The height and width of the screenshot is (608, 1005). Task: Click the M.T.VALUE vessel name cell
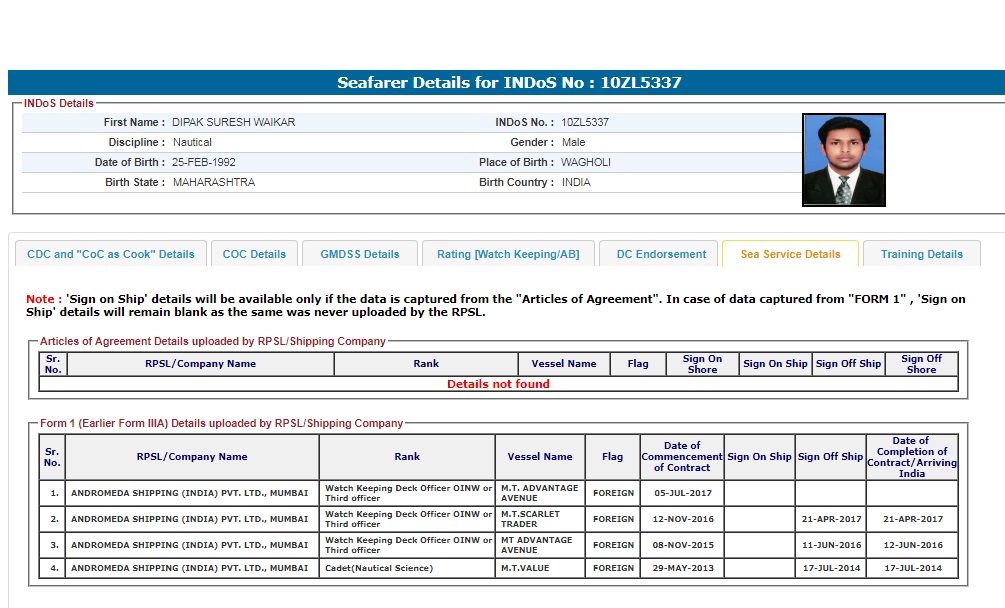tap(539, 568)
